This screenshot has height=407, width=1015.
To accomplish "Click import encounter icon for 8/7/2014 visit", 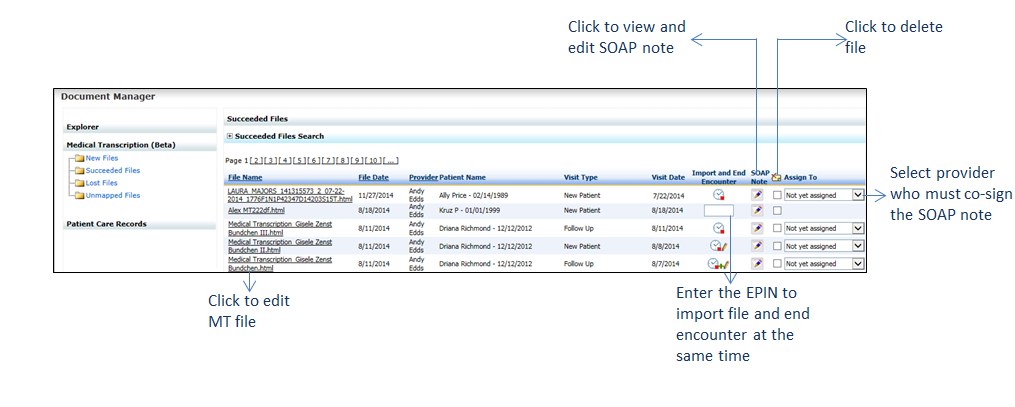I will tap(716, 264).
